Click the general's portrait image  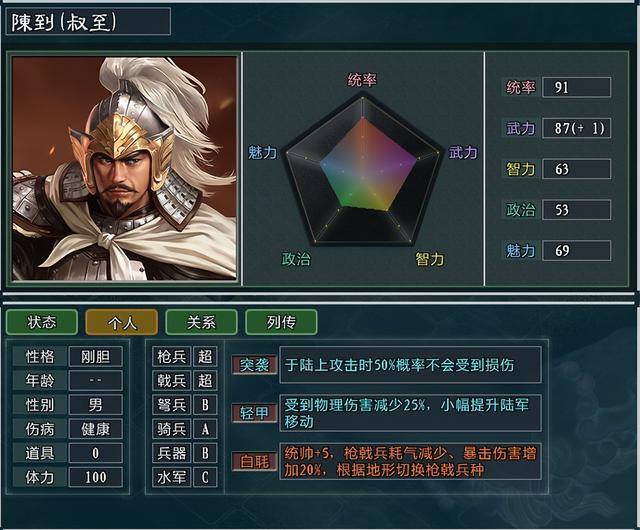tap(124, 168)
